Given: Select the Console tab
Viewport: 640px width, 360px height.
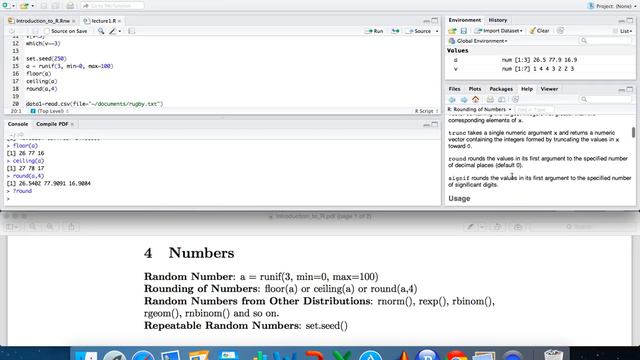Looking at the screenshot, I should point(18,124).
